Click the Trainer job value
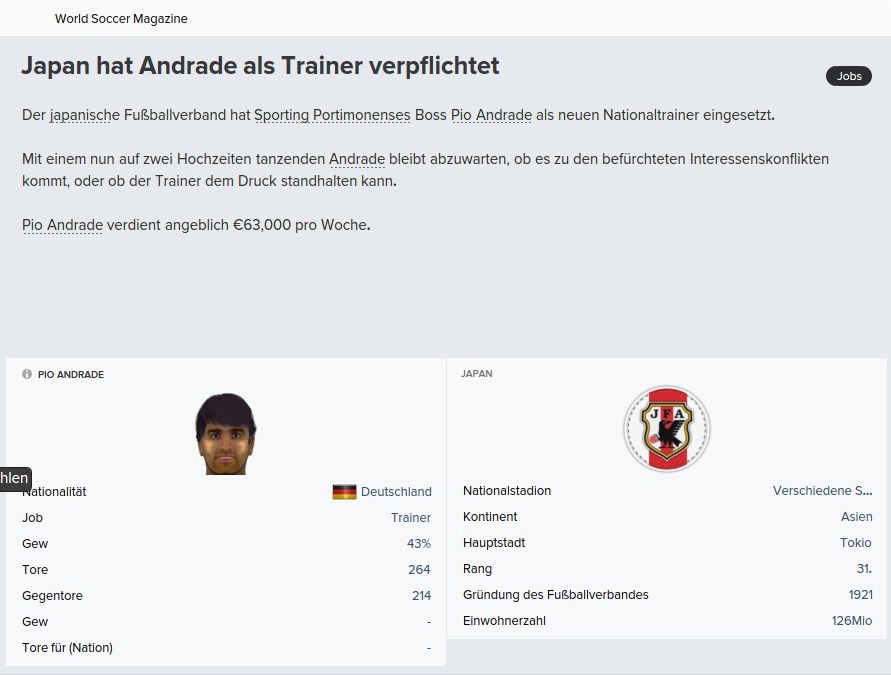Image resolution: width=891 pixels, height=675 pixels. (x=411, y=518)
